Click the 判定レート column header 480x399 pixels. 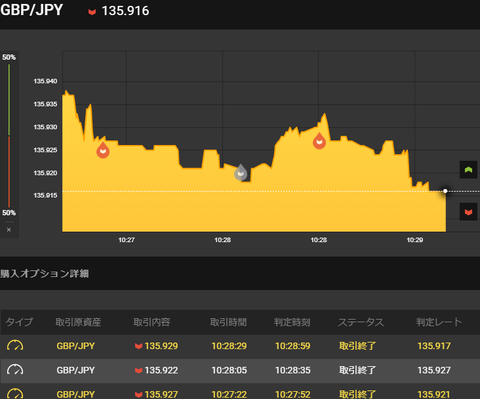tap(439, 322)
